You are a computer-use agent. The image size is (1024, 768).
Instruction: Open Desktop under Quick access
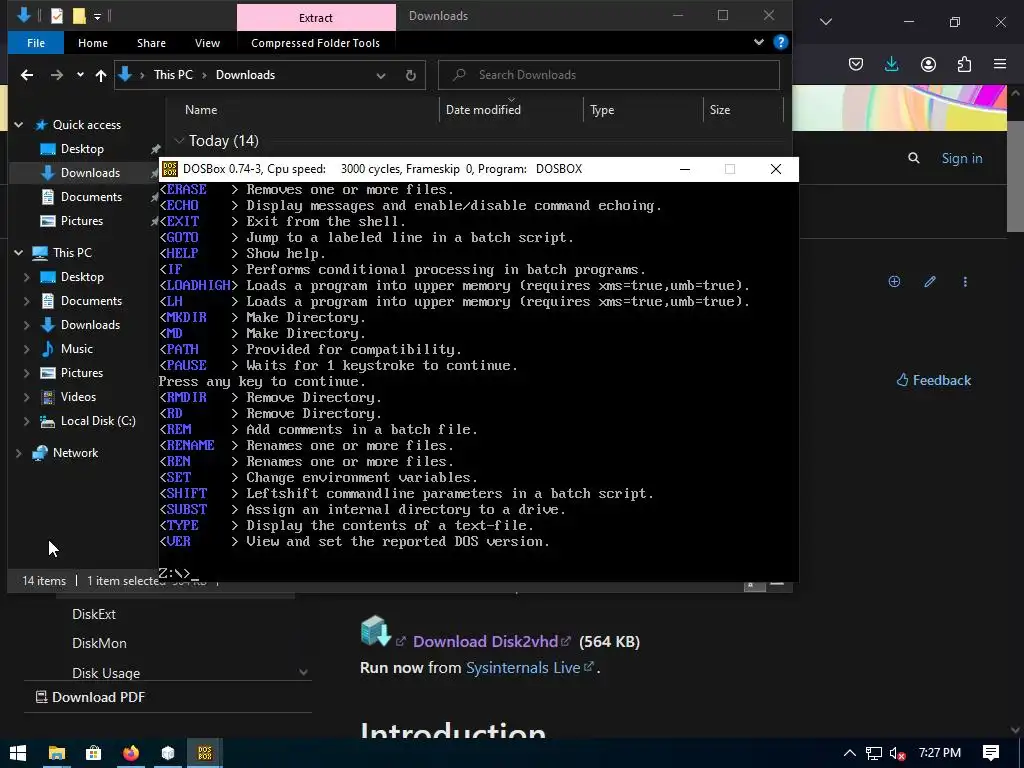point(82,149)
